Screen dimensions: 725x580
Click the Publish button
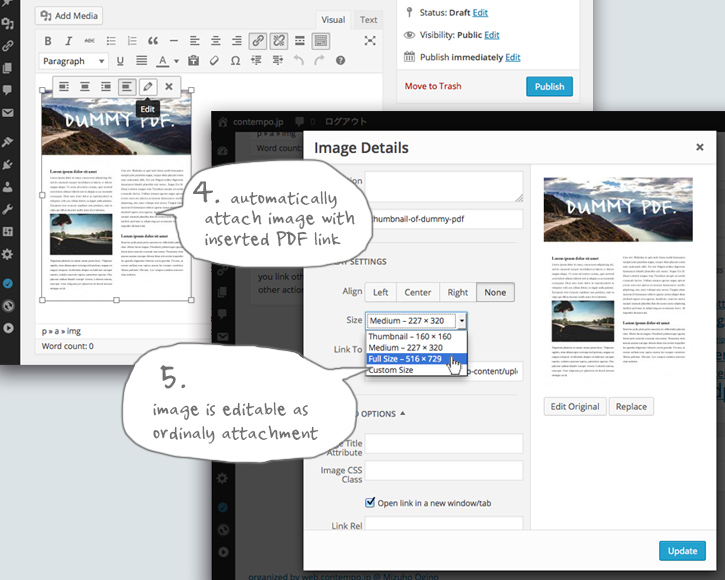(549, 86)
